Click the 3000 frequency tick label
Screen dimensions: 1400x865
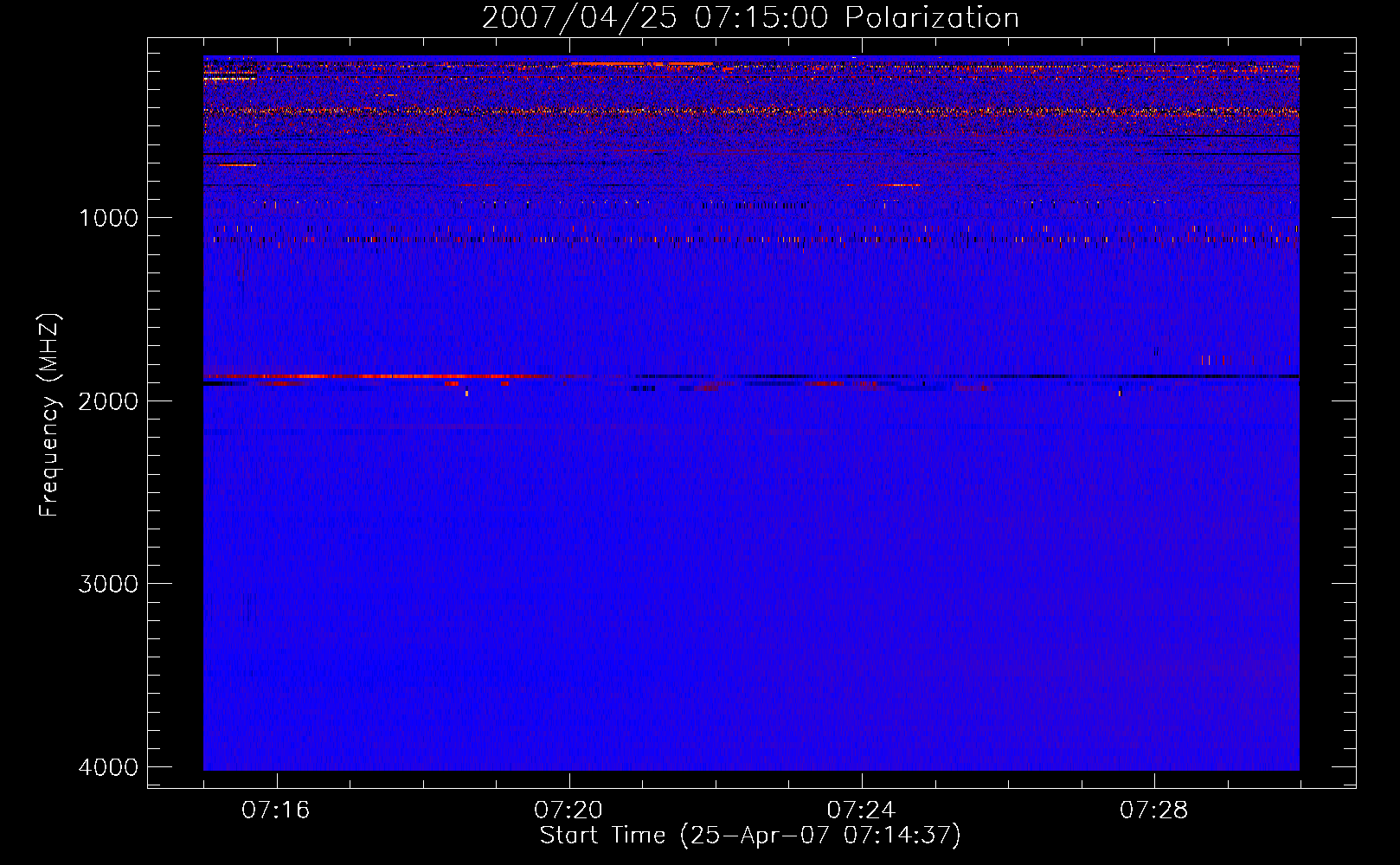click(x=108, y=584)
